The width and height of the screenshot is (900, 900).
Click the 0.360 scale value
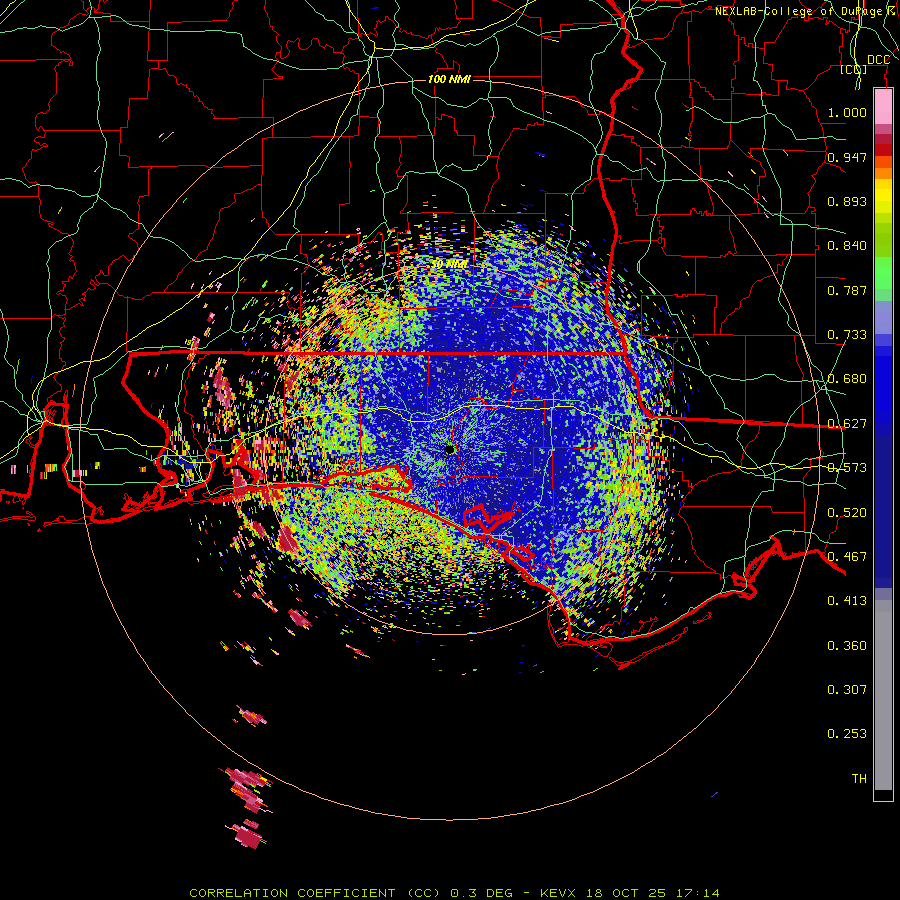(847, 646)
